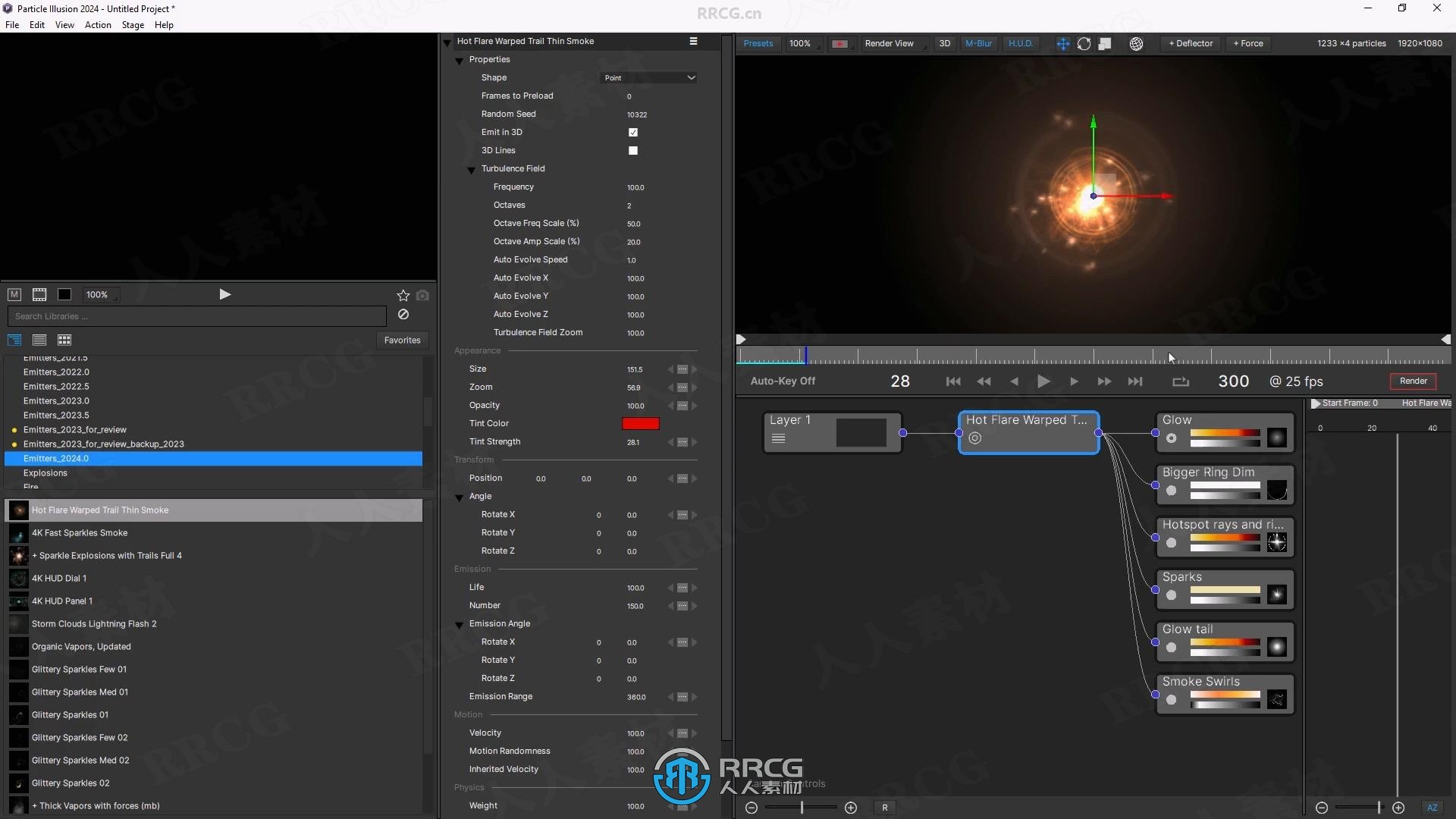Click the Render button

[1414, 381]
